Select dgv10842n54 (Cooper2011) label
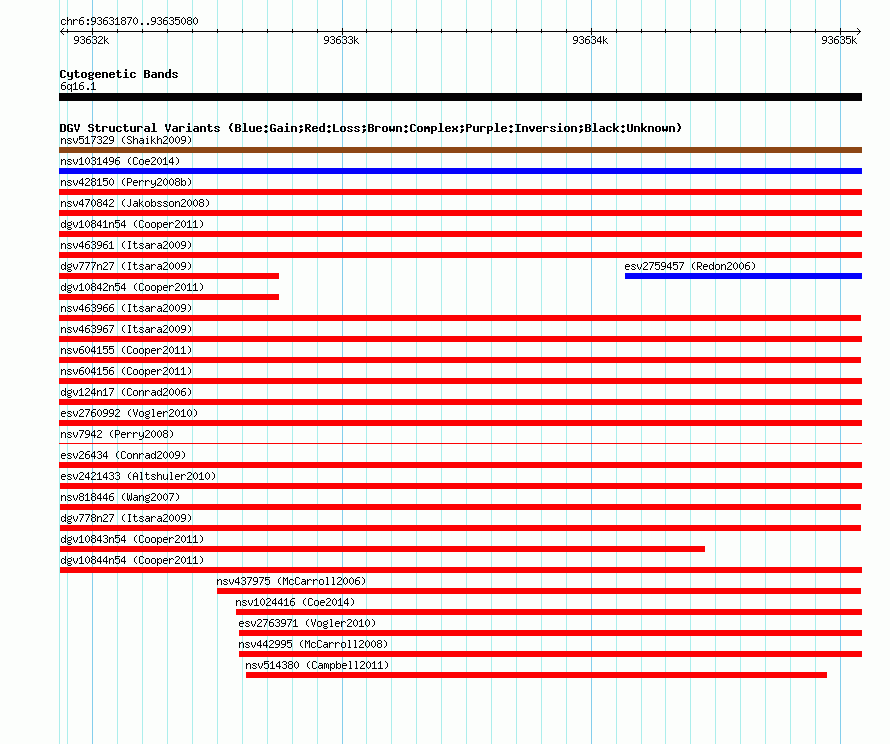 pyautogui.click(x=132, y=287)
